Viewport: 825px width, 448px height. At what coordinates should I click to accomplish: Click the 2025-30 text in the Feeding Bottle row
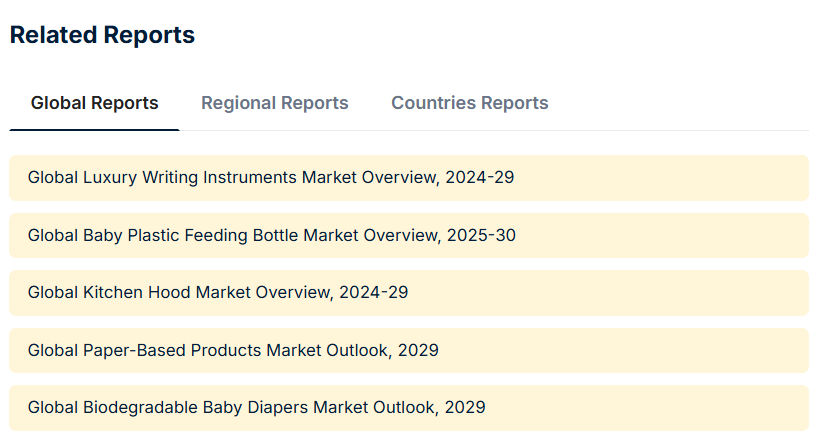click(481, 235)
